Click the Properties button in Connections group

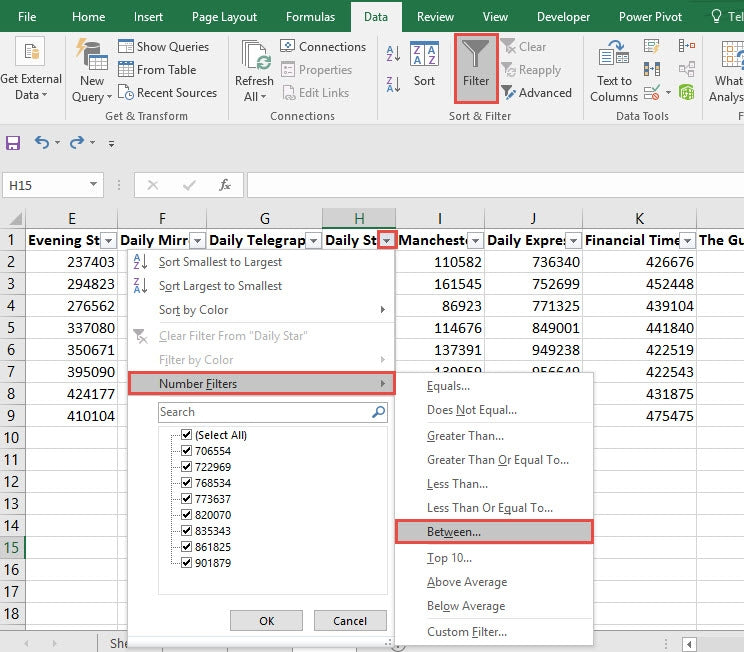click(x=316, y=70)
